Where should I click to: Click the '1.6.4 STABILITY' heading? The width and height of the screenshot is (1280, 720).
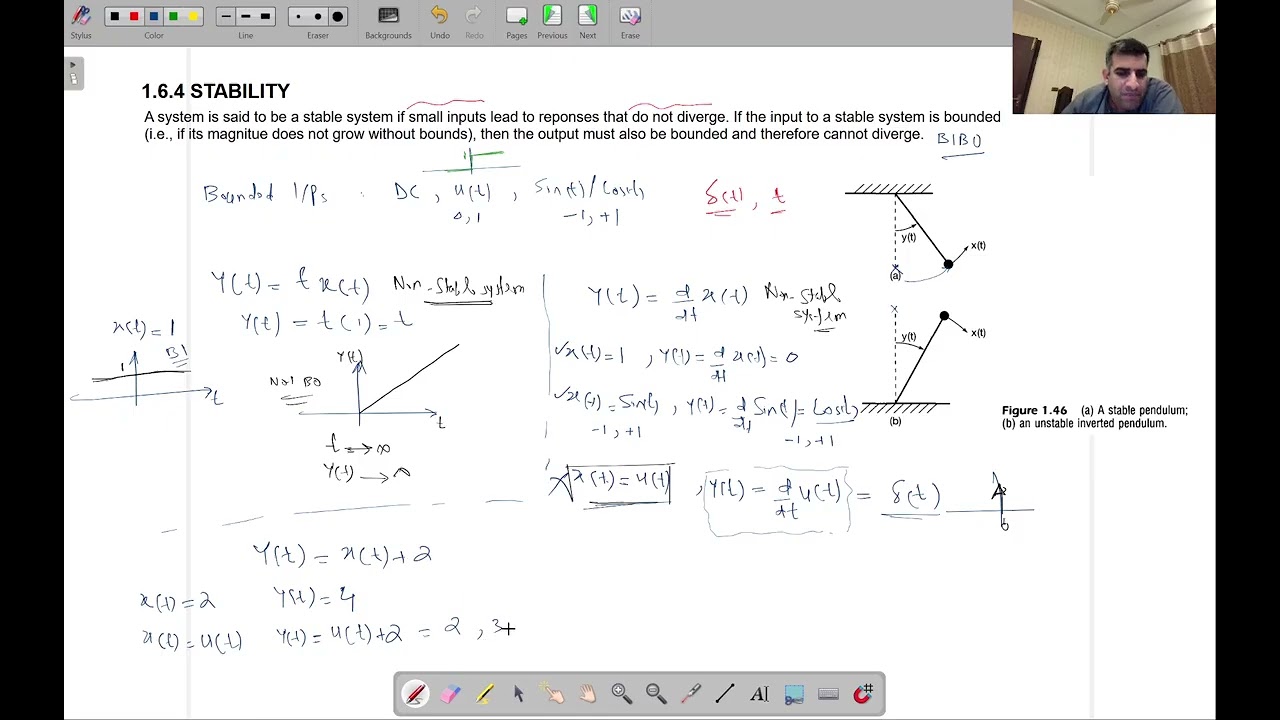pos(216,91)
